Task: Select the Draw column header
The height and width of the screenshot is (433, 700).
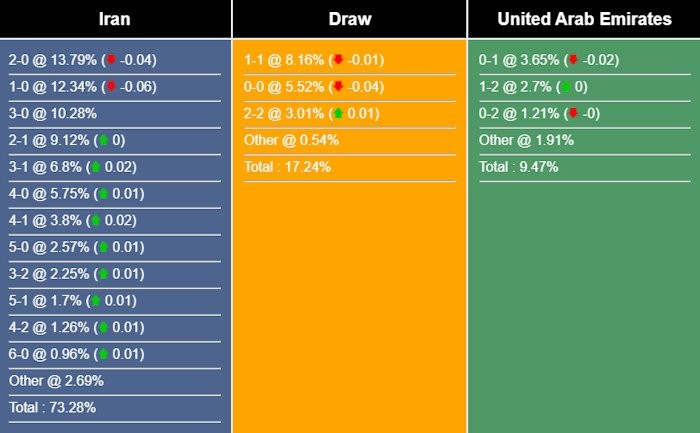Action: pyautogui.click(x=350, y=19)
